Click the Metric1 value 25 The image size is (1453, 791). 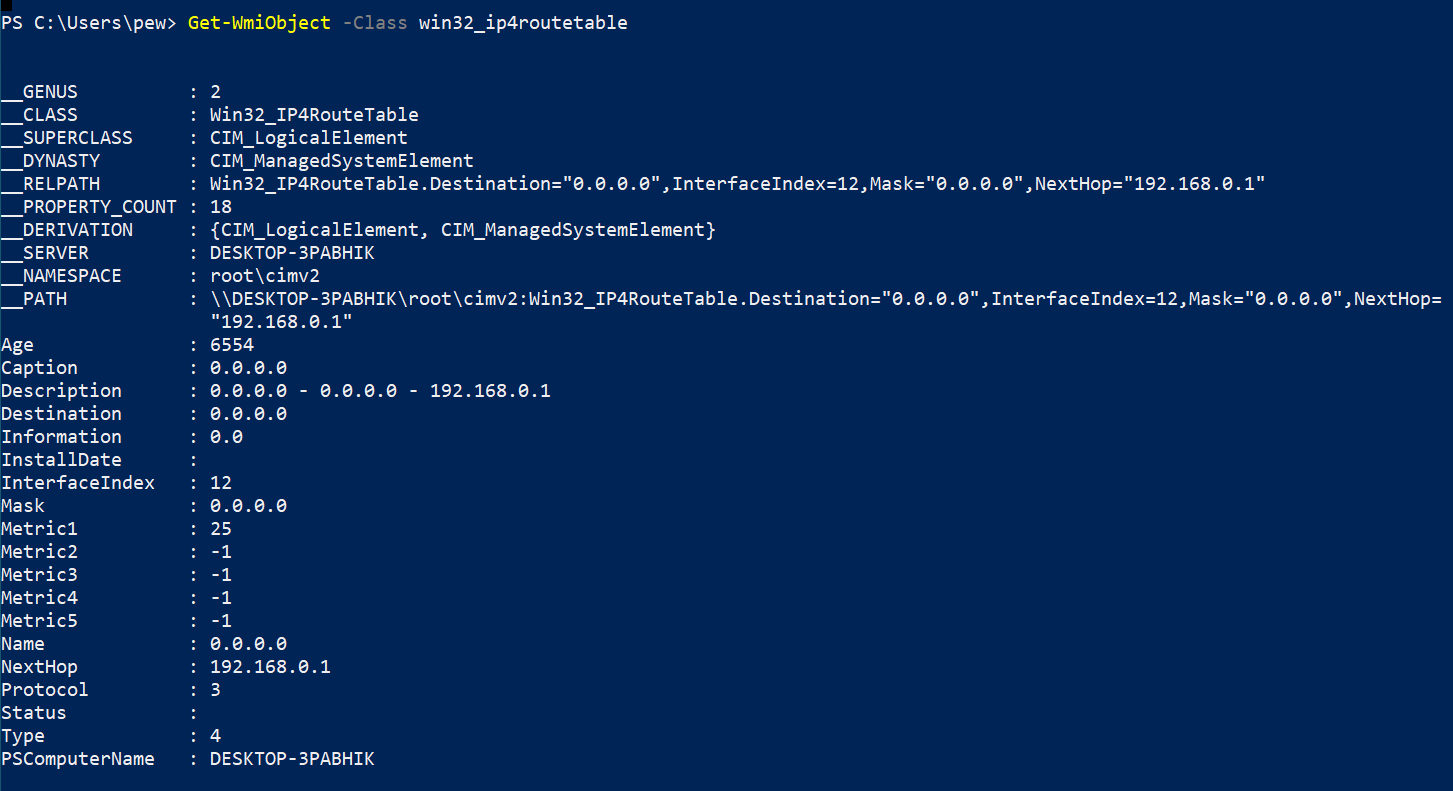click(221, 529)
